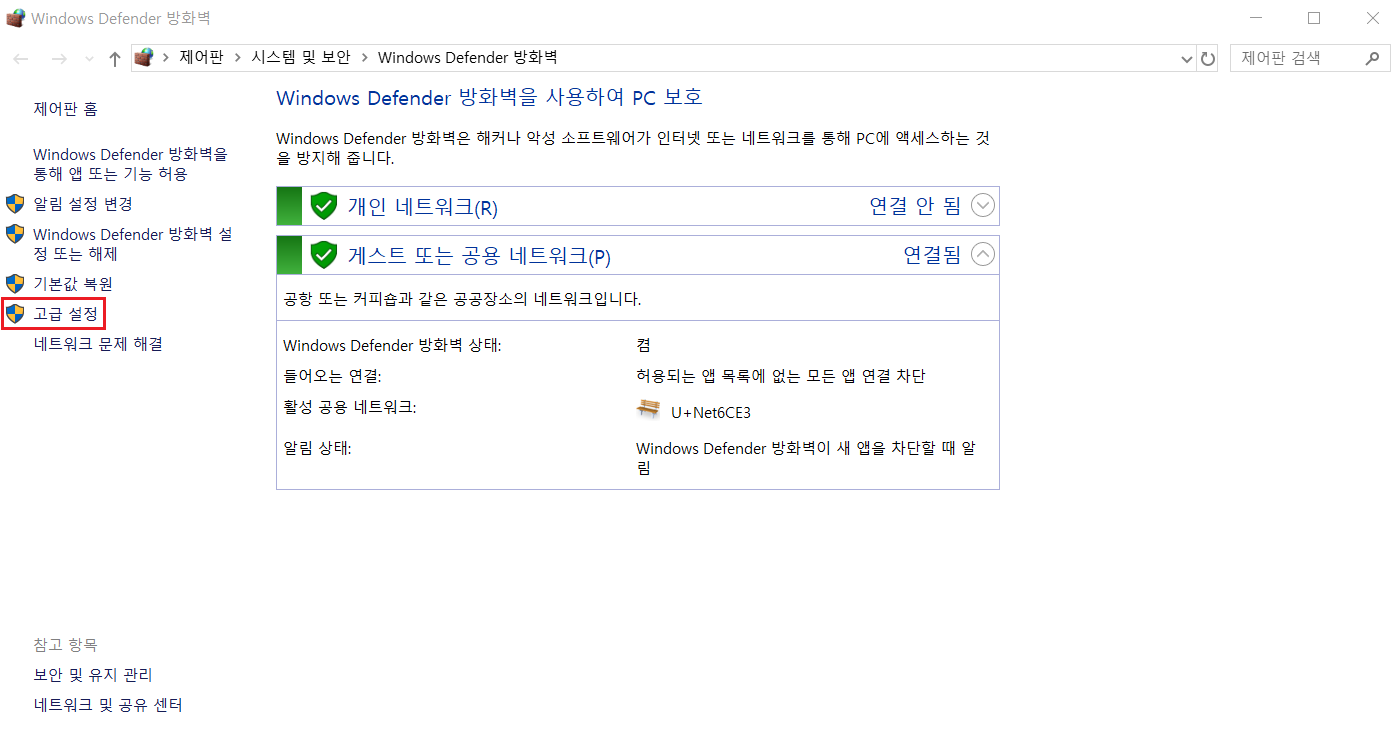The image size is (1397, 740).
Task: Click the bench icon beside U+Net6CE3
Action: [x=649, y=409]
